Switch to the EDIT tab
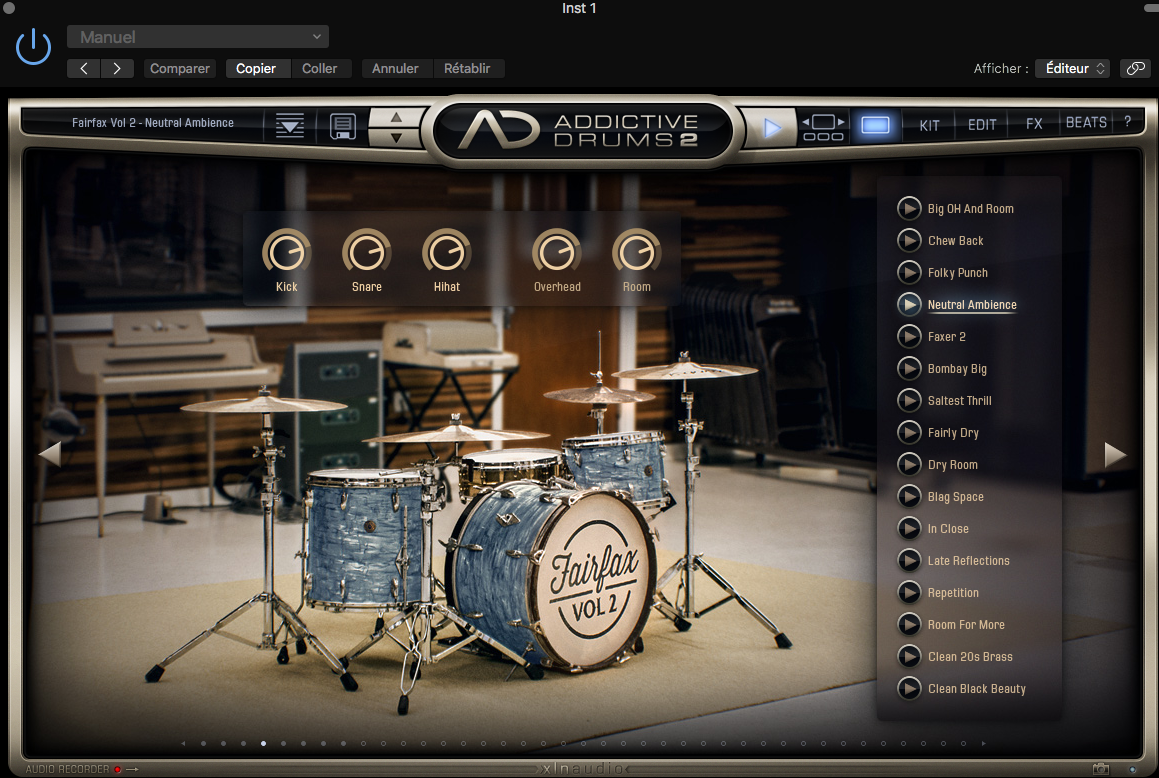This screenshot has height=778, width=1159. click(x=981, y=123)
